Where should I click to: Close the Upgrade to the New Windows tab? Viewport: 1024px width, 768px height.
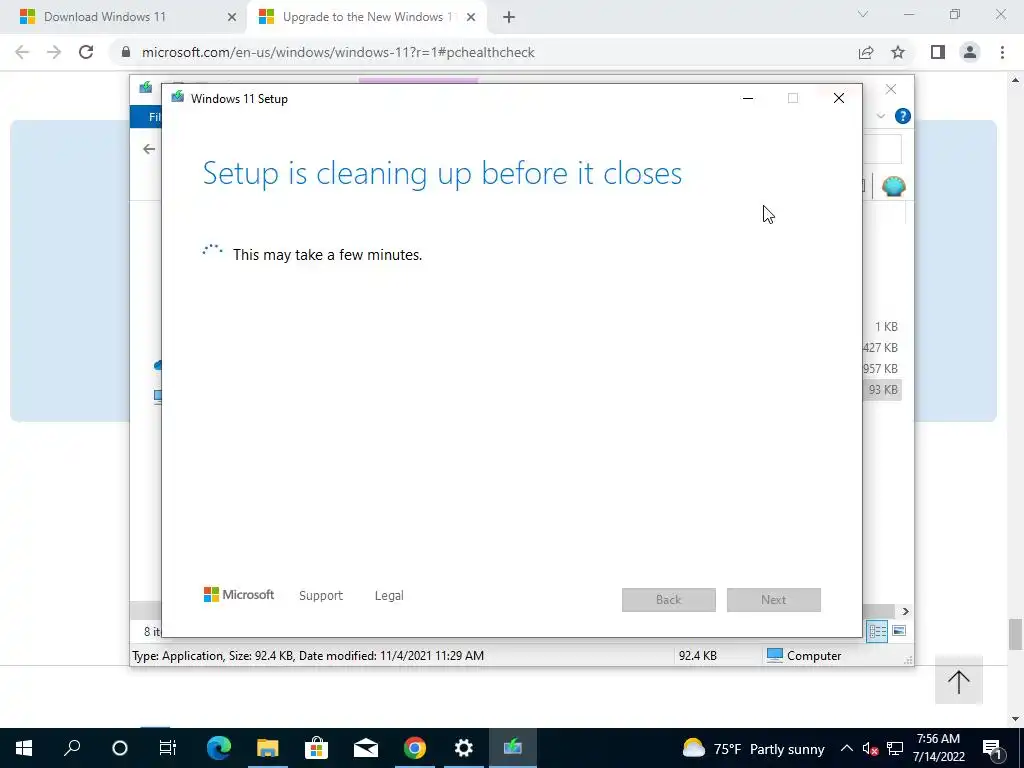[471, 18]
